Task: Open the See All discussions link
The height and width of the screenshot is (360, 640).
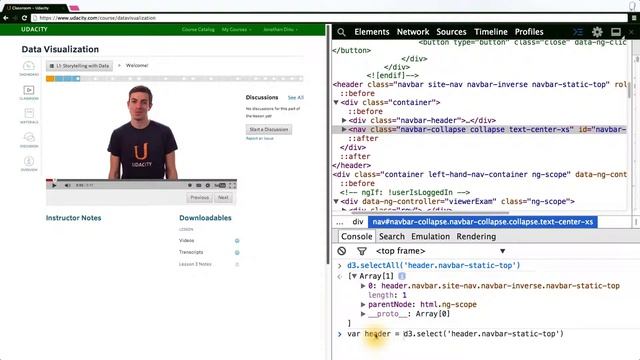Action: click(x=296, y=98)
